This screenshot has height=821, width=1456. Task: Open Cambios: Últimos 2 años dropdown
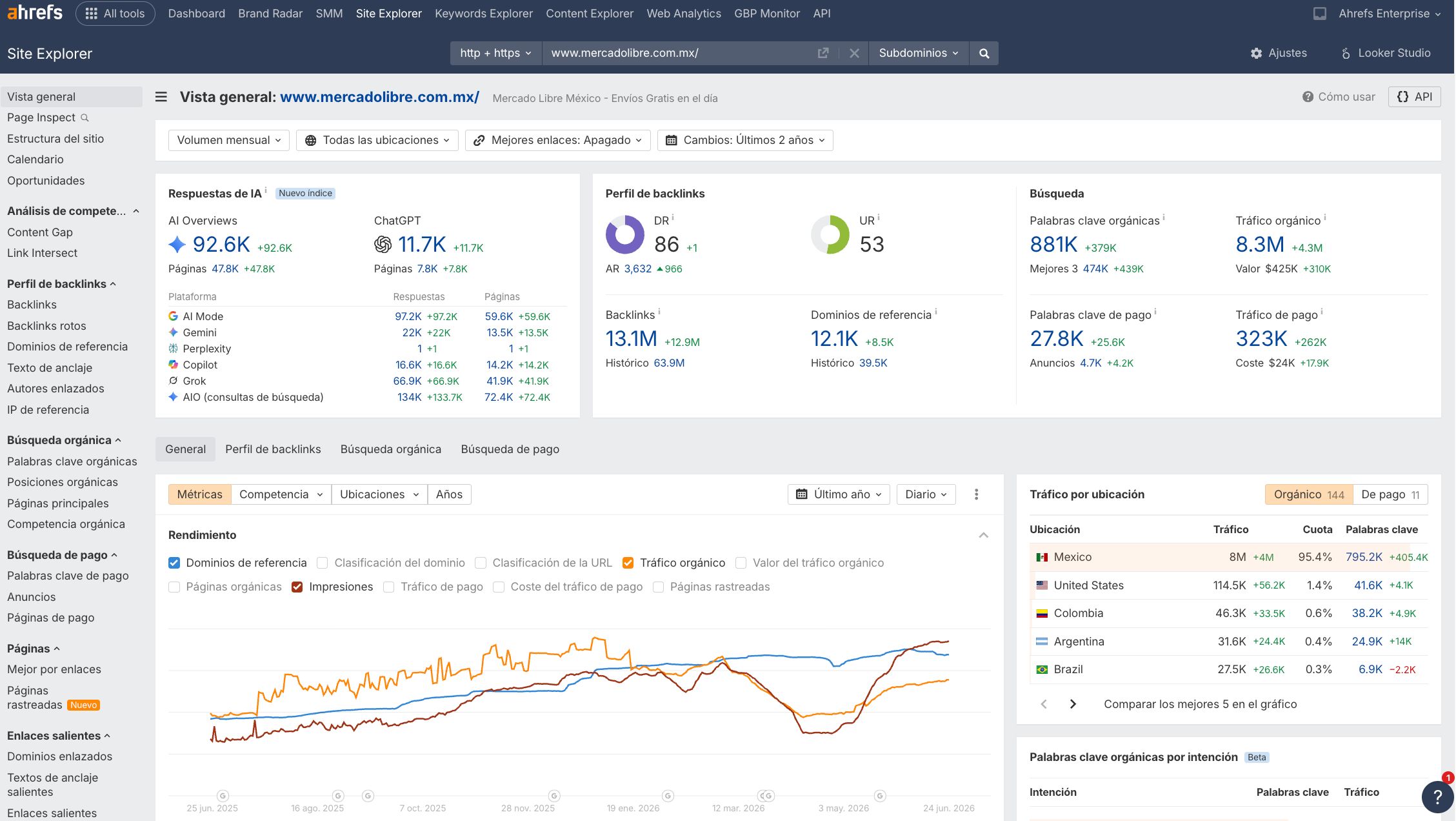[x=745, y=140]
